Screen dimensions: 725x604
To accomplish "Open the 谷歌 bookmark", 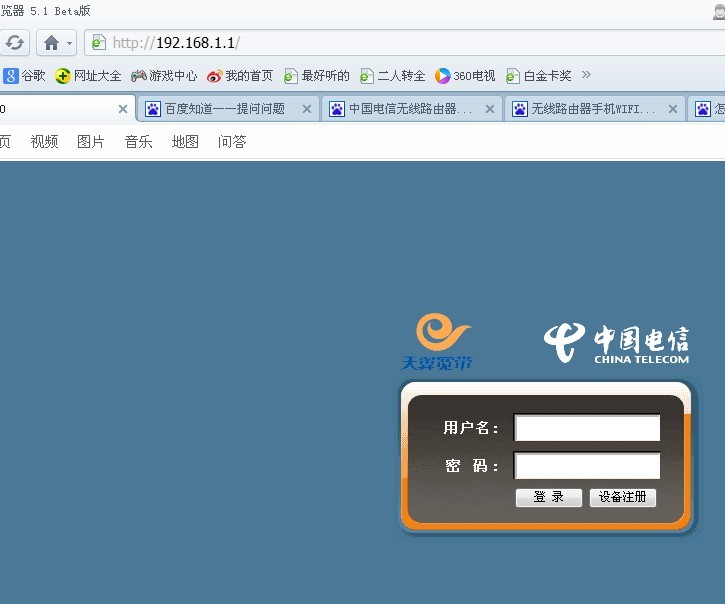I will (x=24, y=75).
